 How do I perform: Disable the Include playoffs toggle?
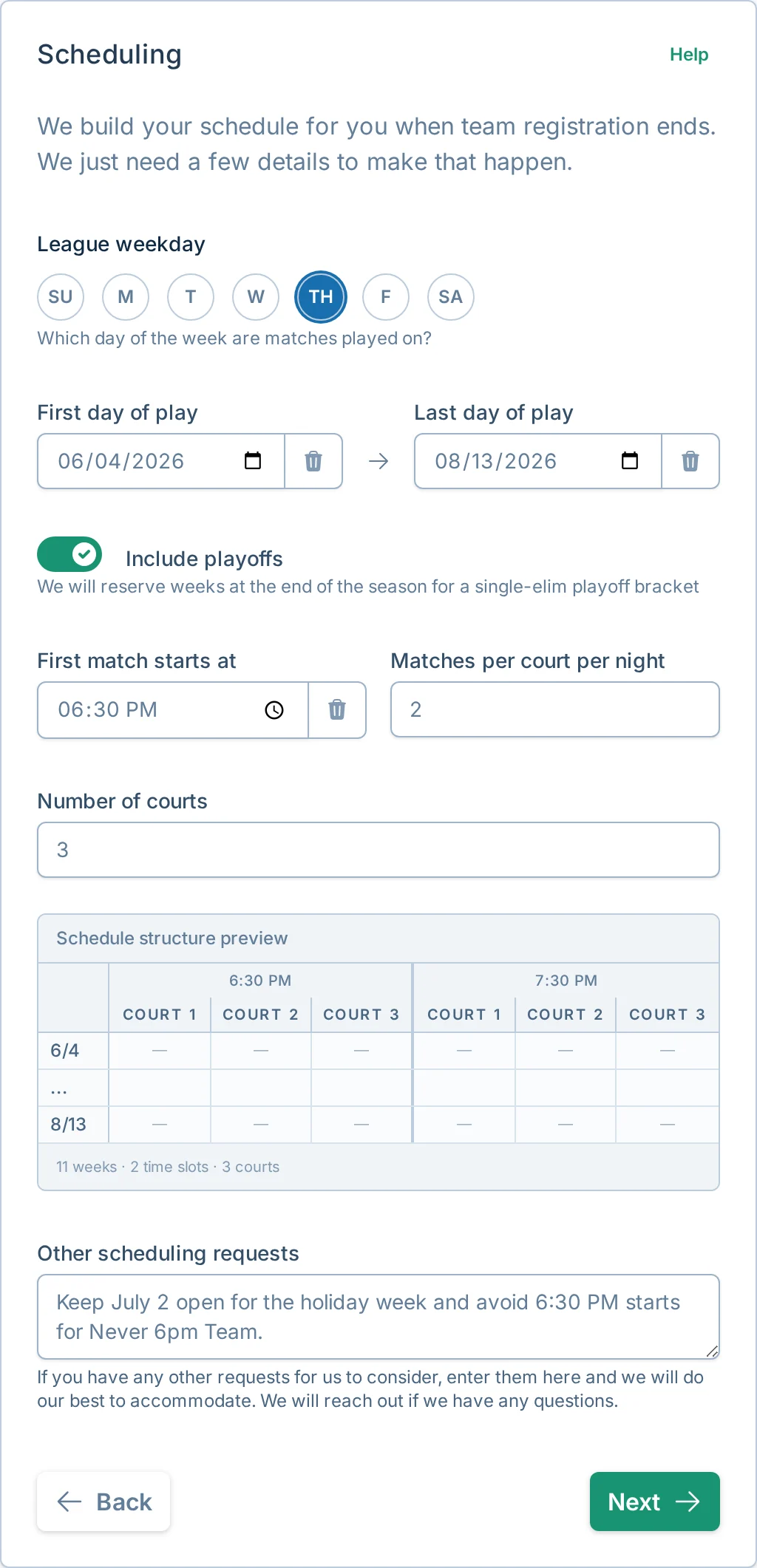pos(69,554)
